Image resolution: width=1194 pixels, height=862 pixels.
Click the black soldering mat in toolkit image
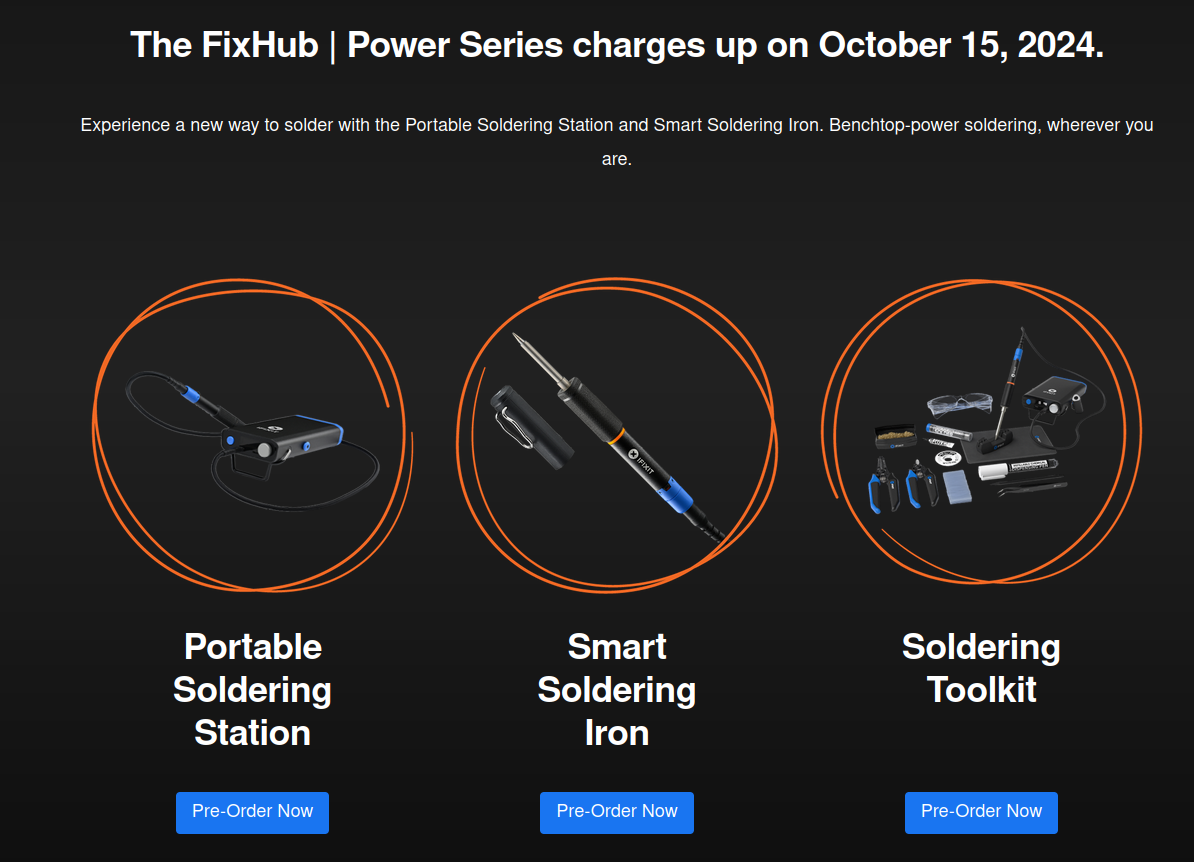pyautogui.click(x=1007, y=445)
